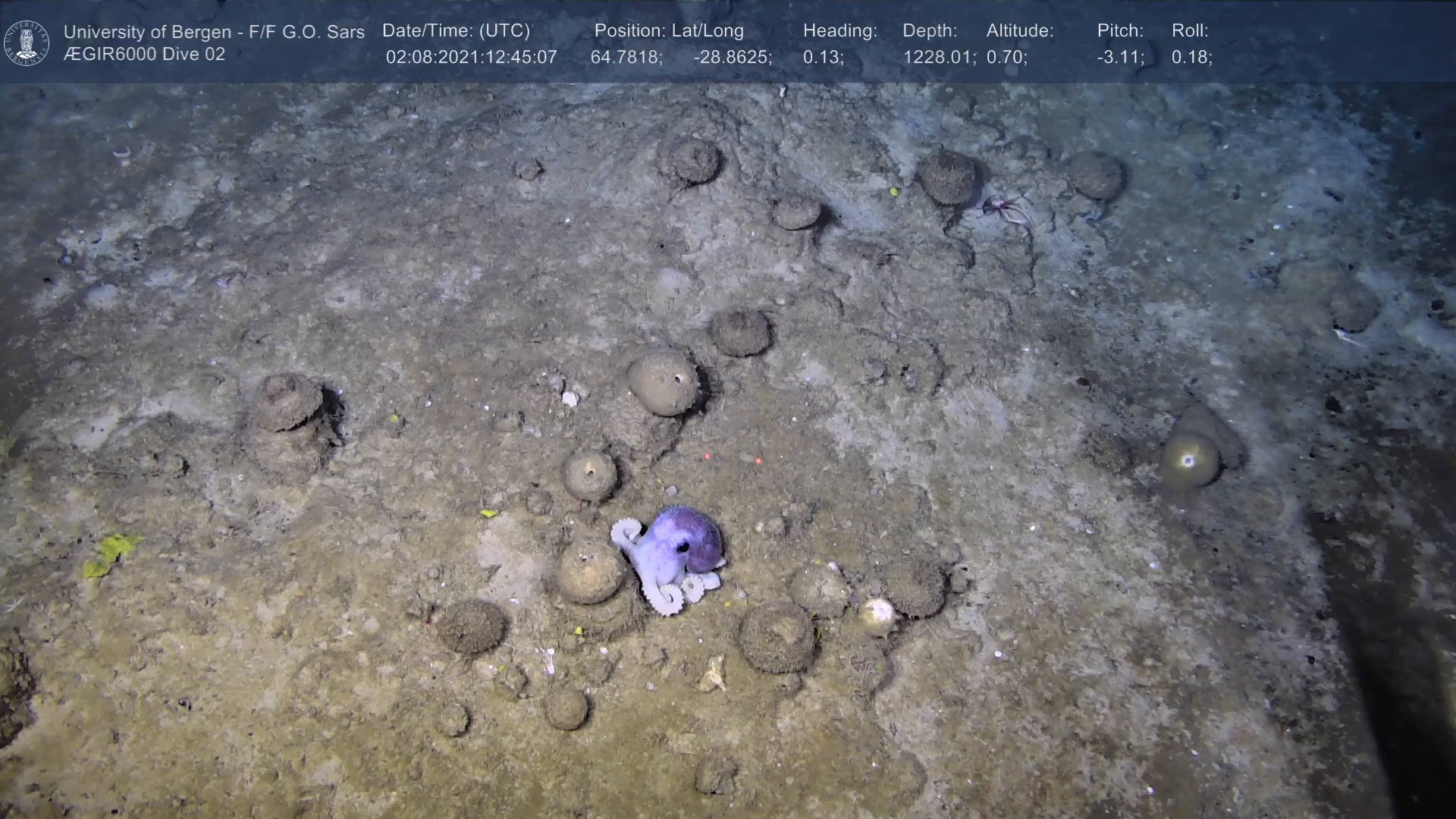Click the Altitude reading 0.70
Screen dimensions: 1456x819
click(1006, 58)
